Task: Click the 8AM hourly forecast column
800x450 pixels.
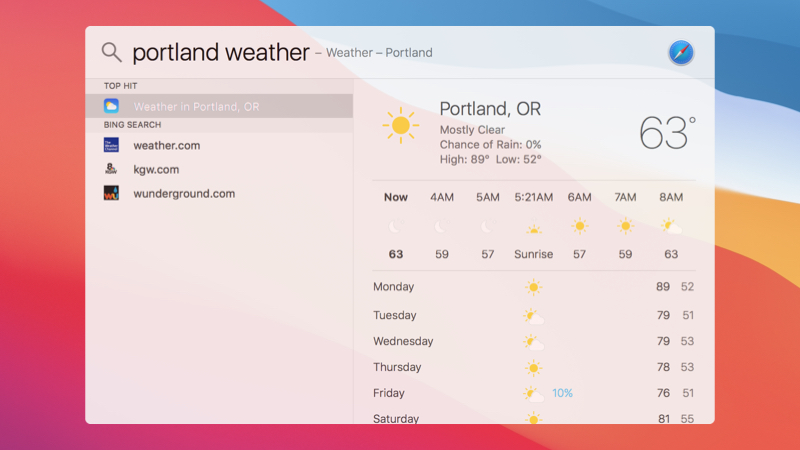Action: click(x=671, y=226)
